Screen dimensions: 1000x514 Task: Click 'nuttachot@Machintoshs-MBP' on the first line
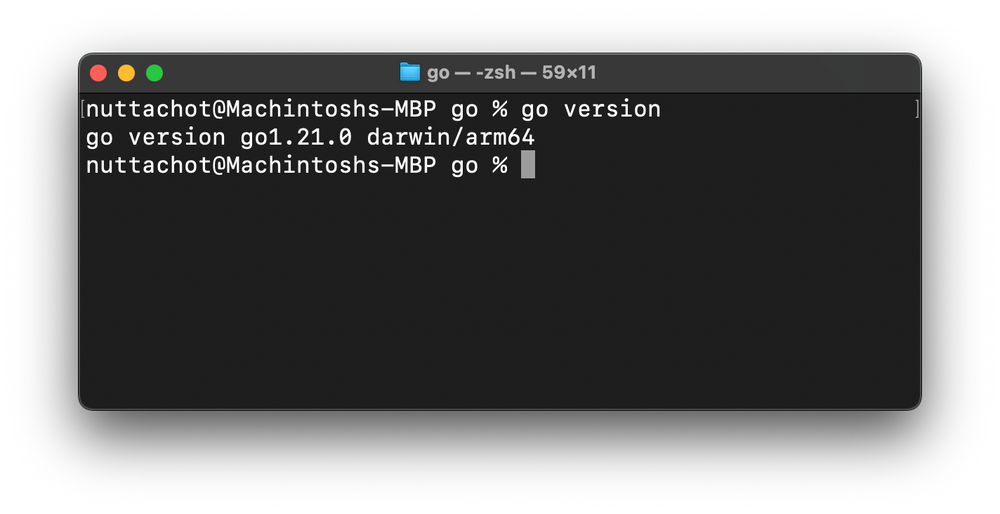tap(261, 110)
